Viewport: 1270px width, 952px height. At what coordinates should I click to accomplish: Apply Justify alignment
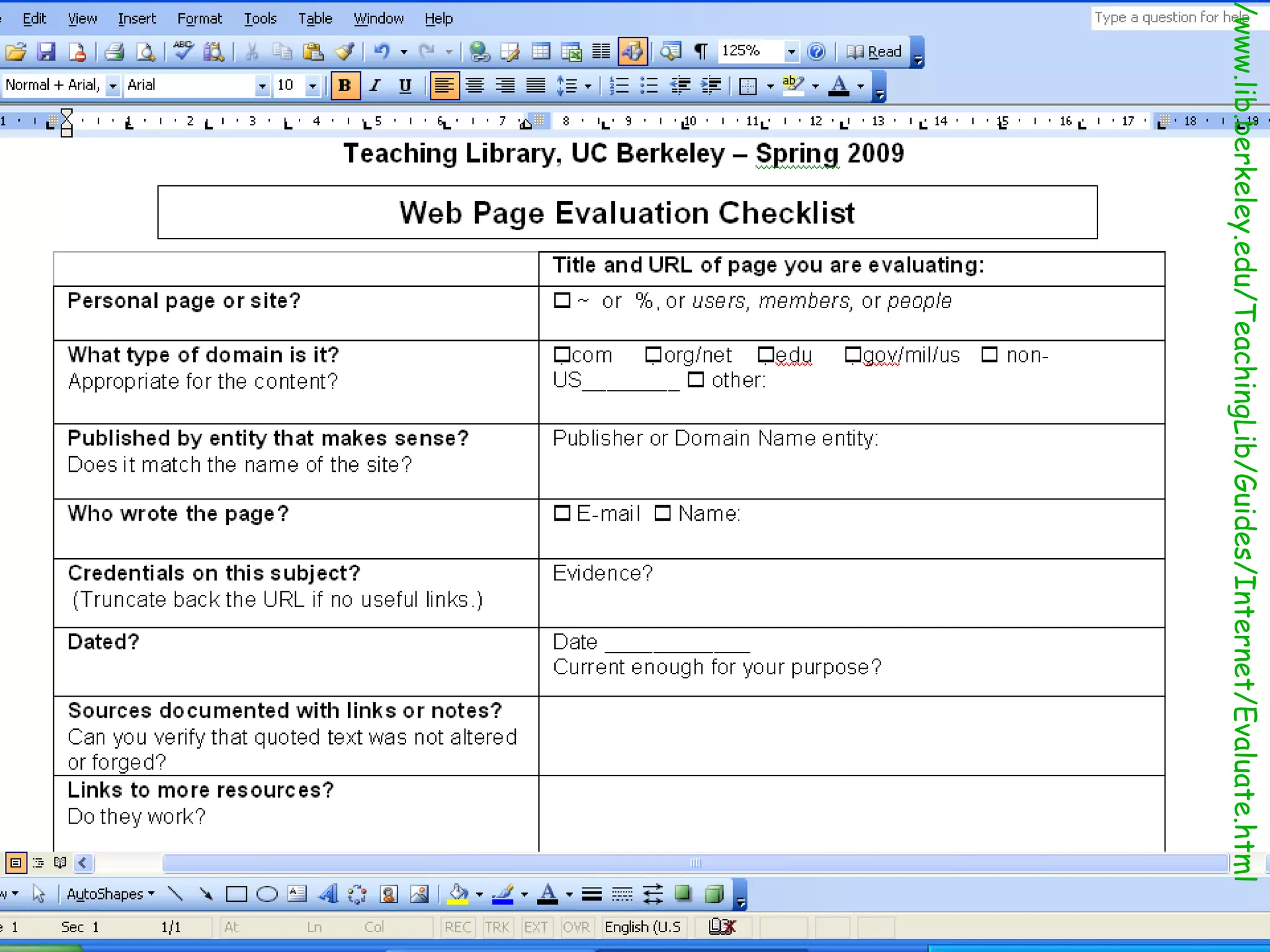click(536, 86)
